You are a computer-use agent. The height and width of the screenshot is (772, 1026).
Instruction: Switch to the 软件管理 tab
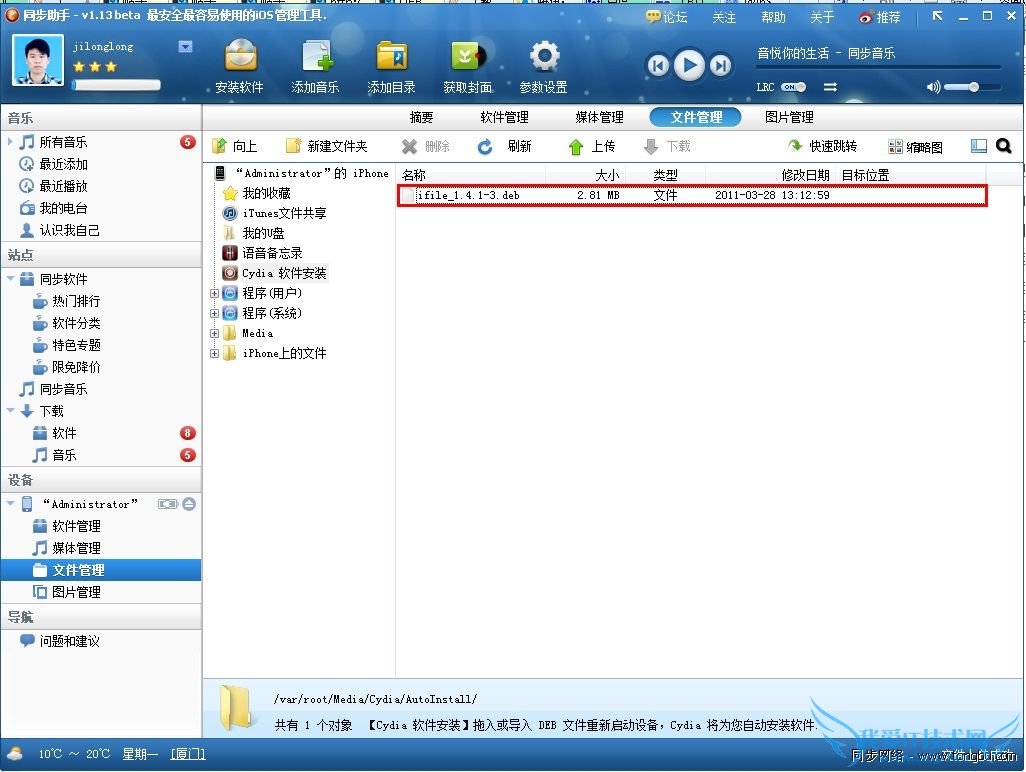504,117
